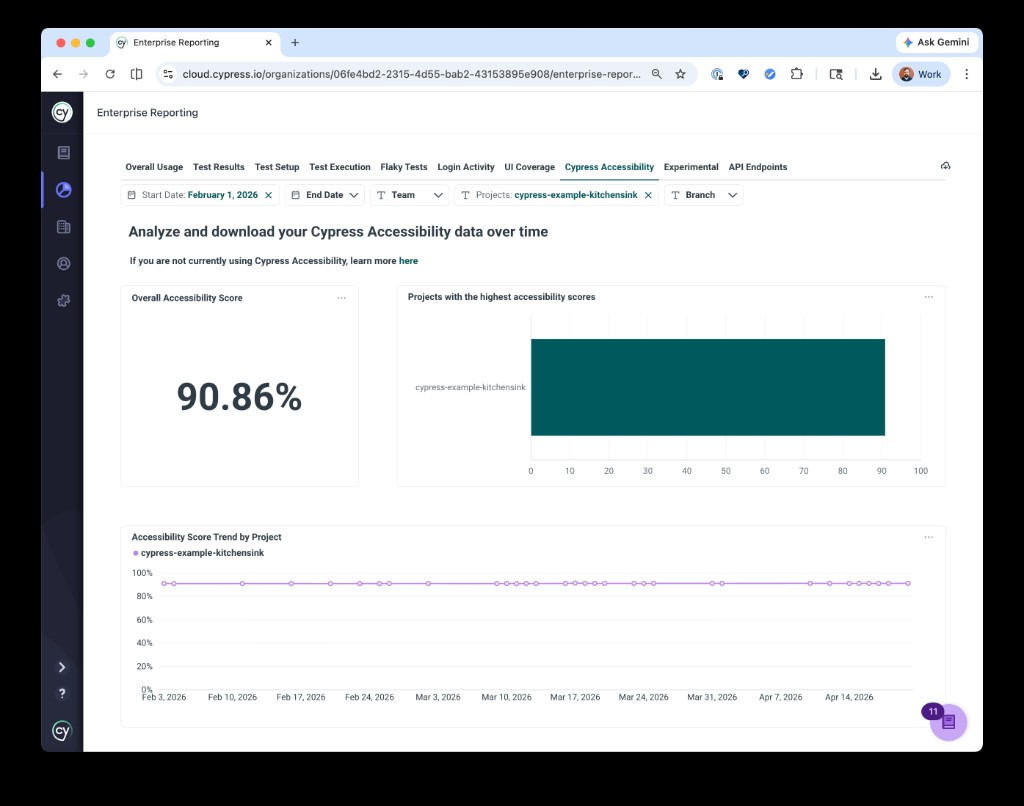Click the tab search icon in toolbar
Screen dimensions: 1024x806
point(836,74)
